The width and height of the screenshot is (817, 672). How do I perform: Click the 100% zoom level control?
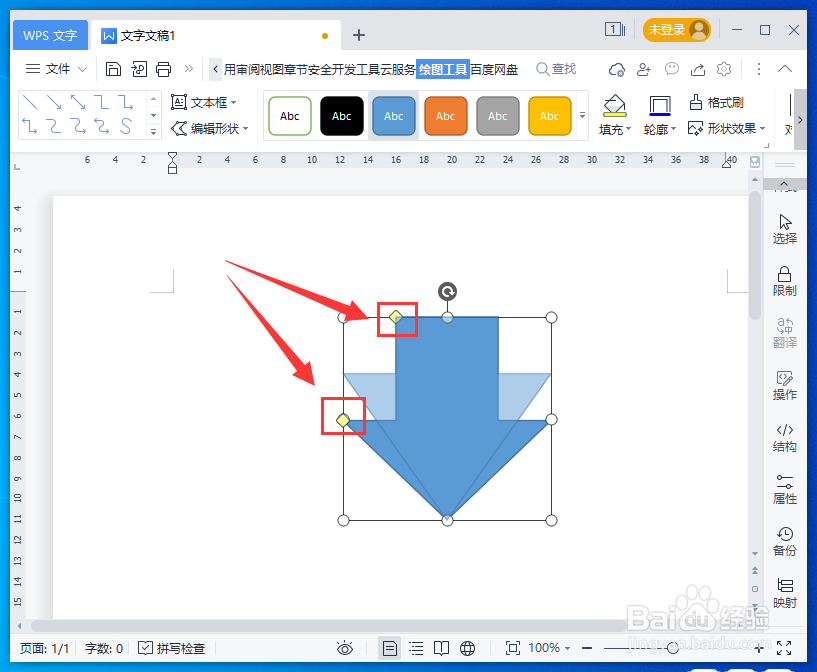[x=545, y=647]
